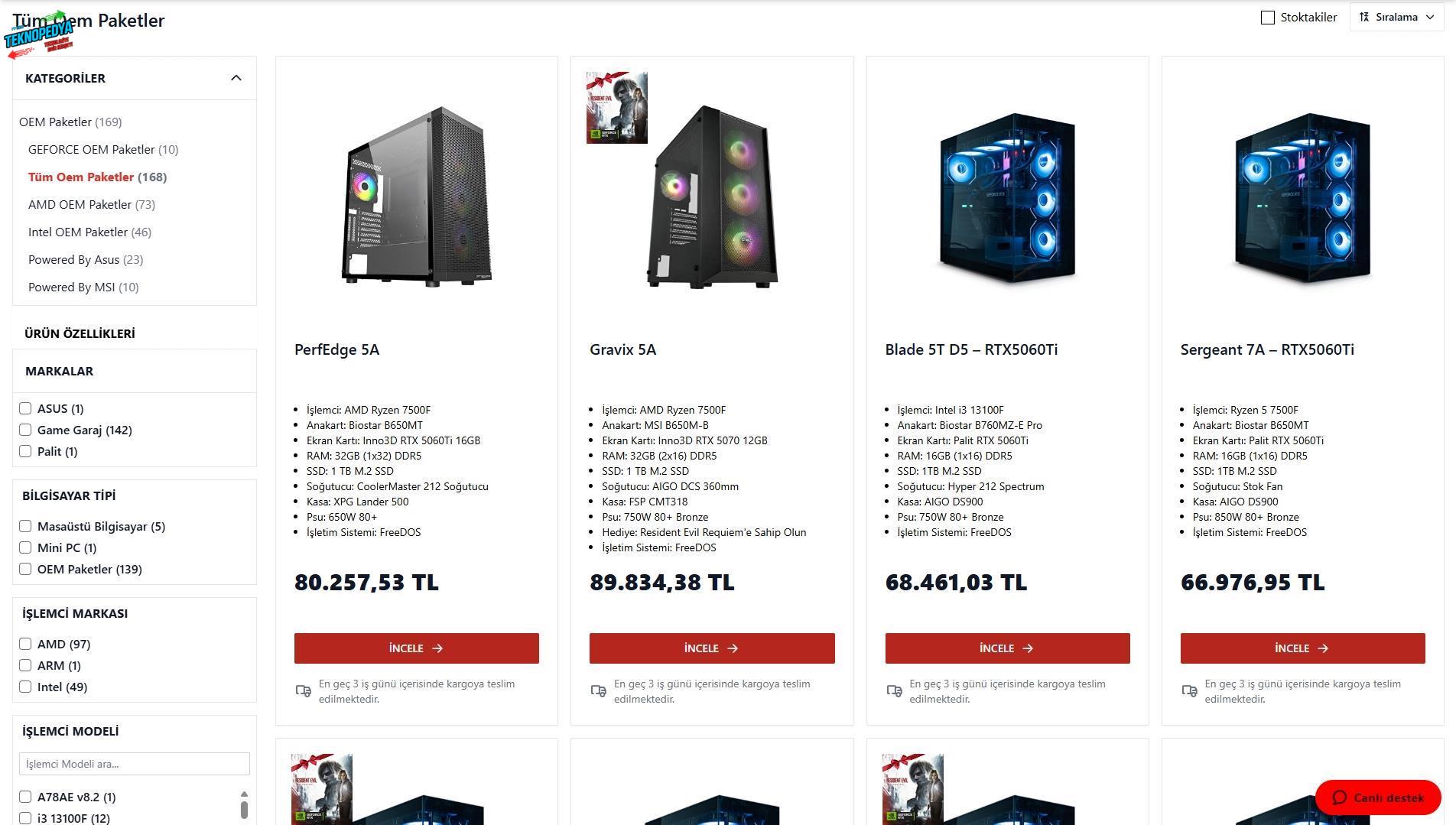Screen dimensions: 1456x825
Task: Open the Canlı destek chat bubble
Action: click(1378, 797)
